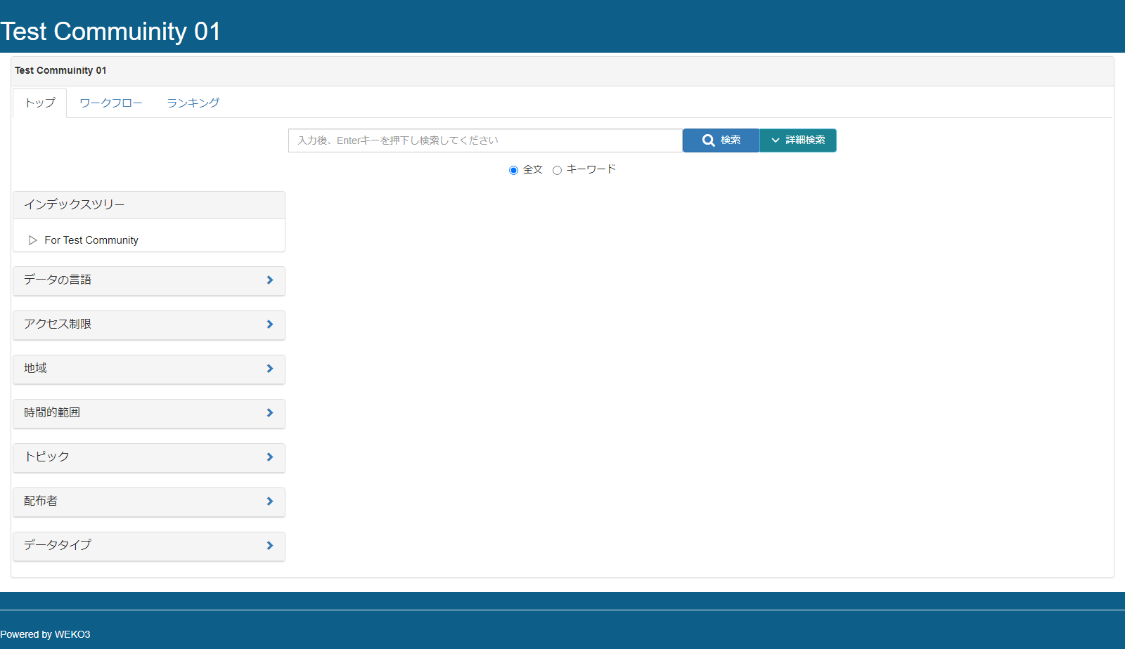Click the search keyword input field
The width and height of the screenshot is (1125, 649).
[485, 141]
